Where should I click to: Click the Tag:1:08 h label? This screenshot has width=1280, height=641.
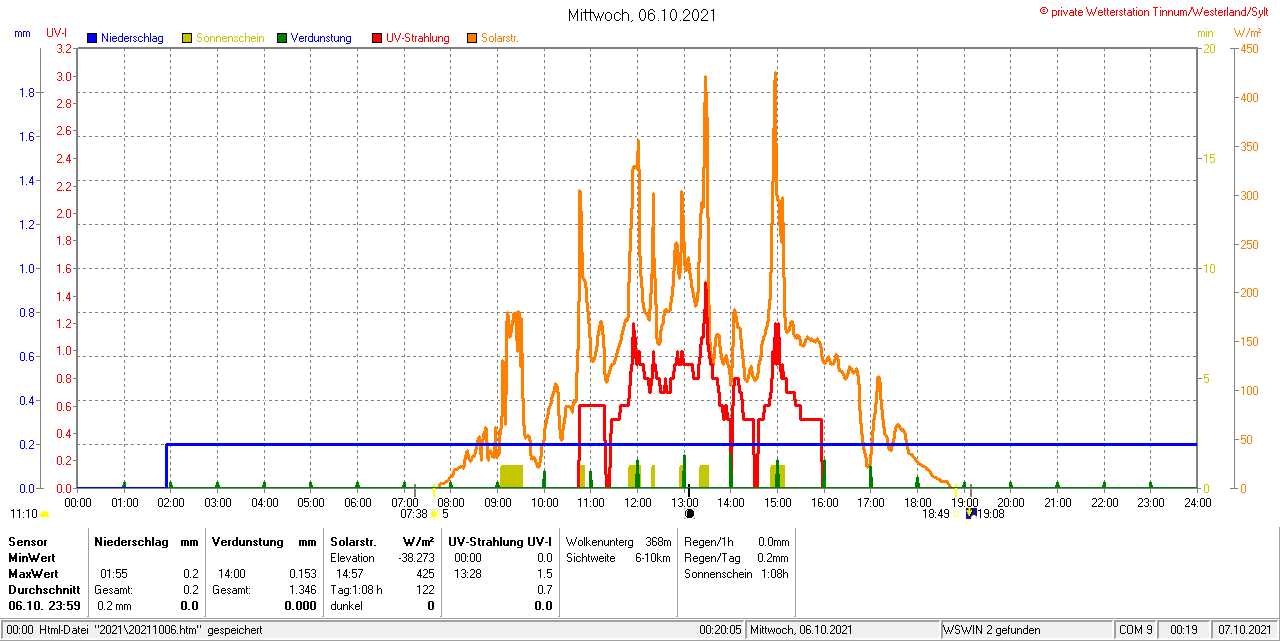[356, 590]
